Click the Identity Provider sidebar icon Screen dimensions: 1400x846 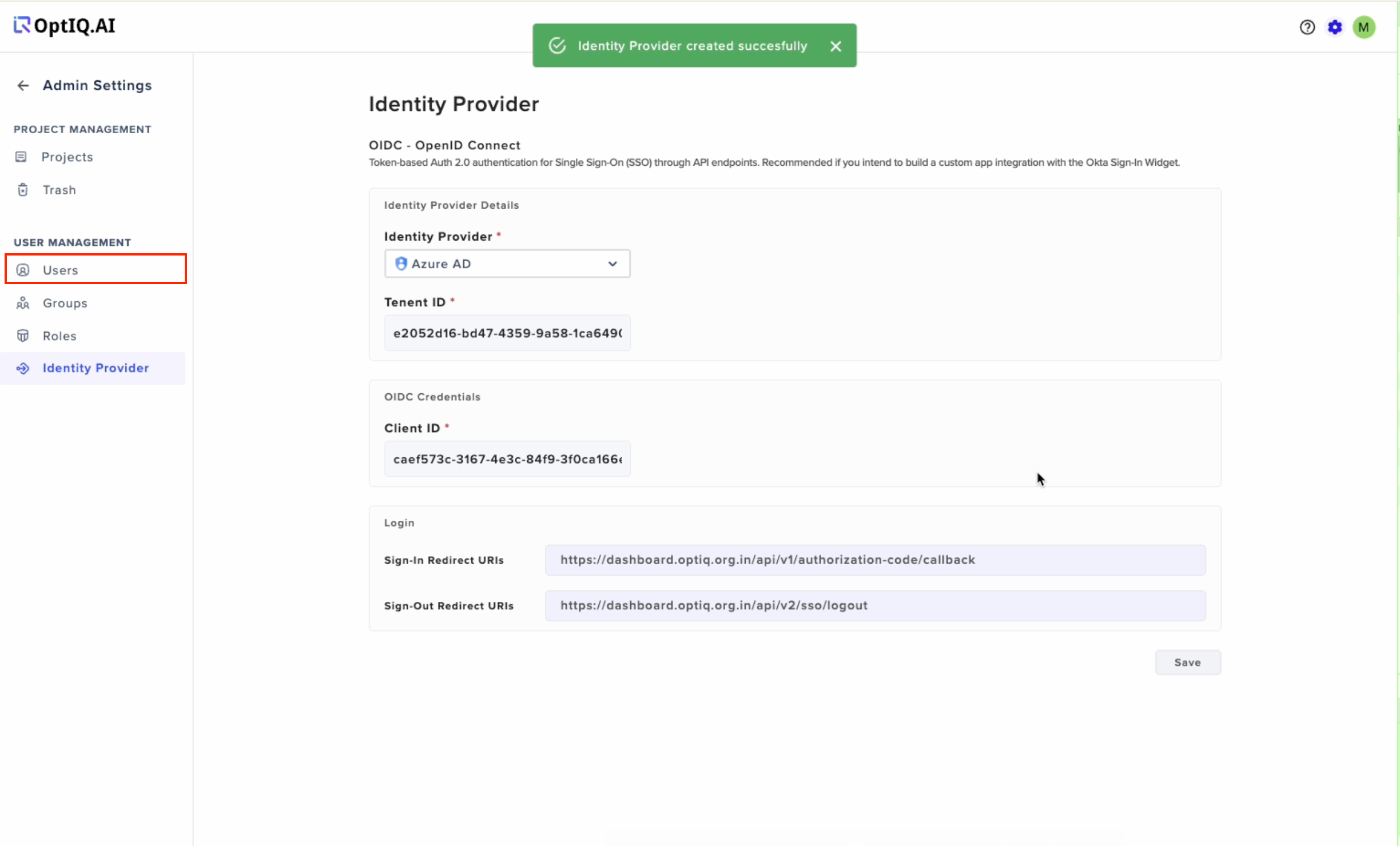pos(23,368)
